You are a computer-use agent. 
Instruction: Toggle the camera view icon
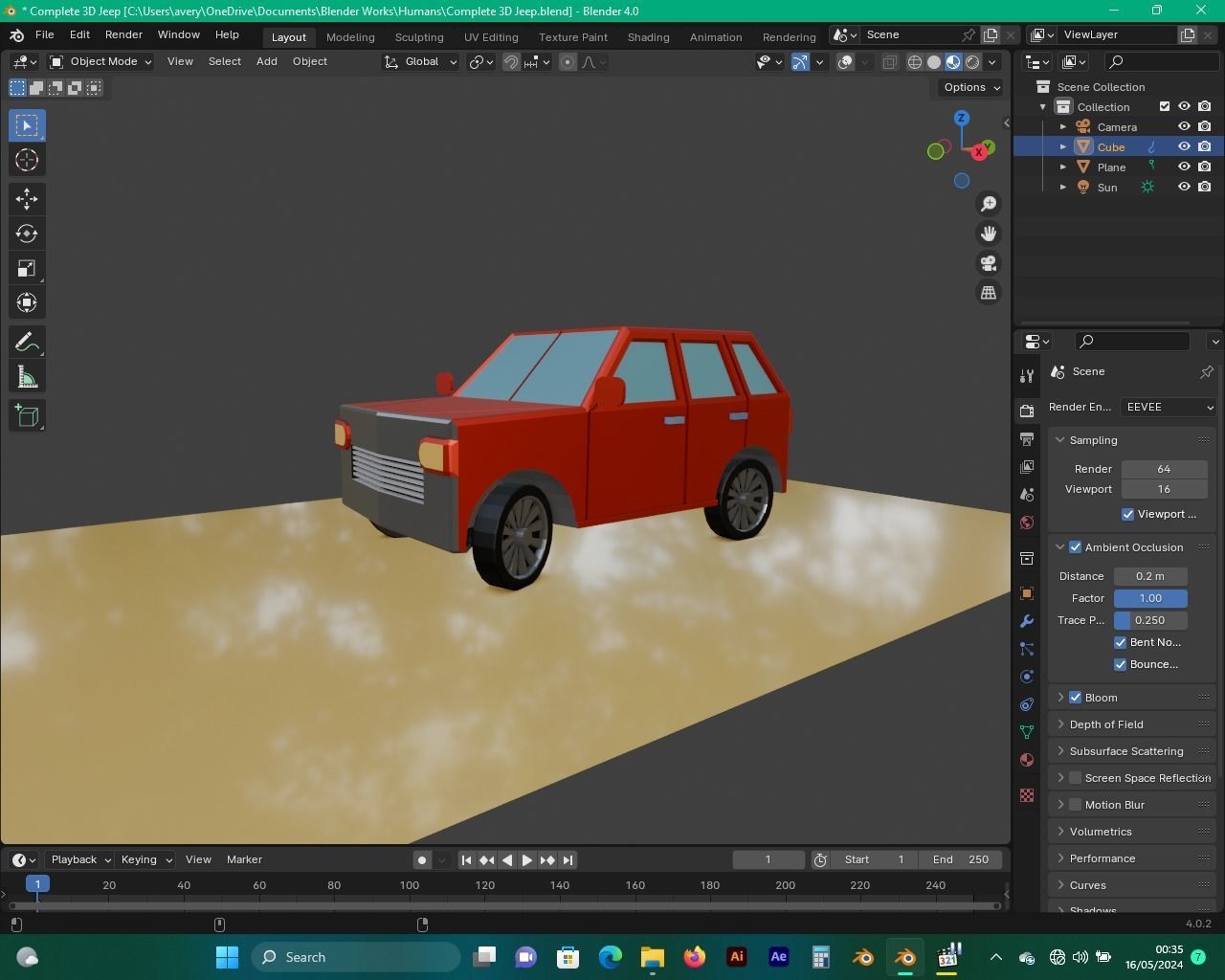click(989, 262)
